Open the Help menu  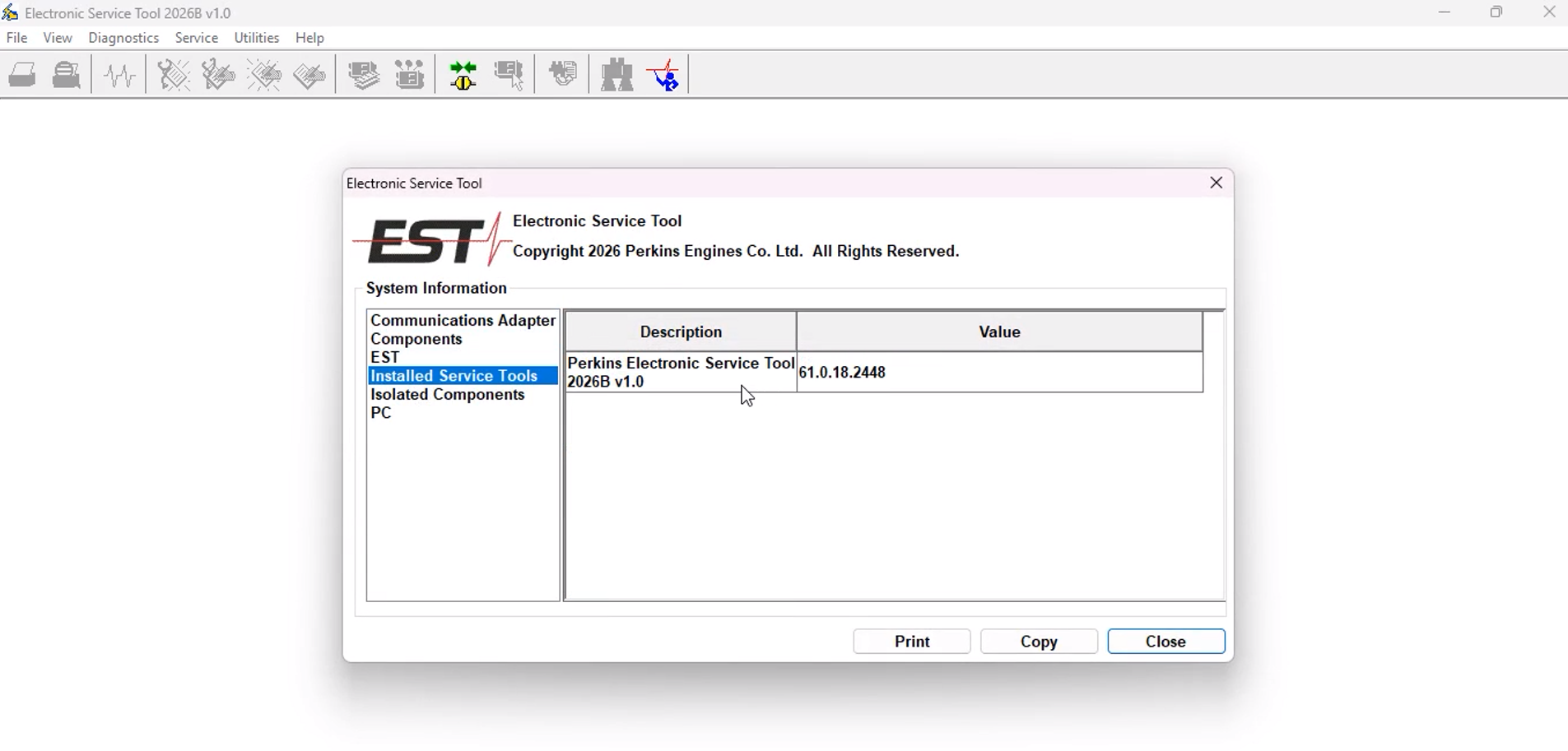(311, 39)
